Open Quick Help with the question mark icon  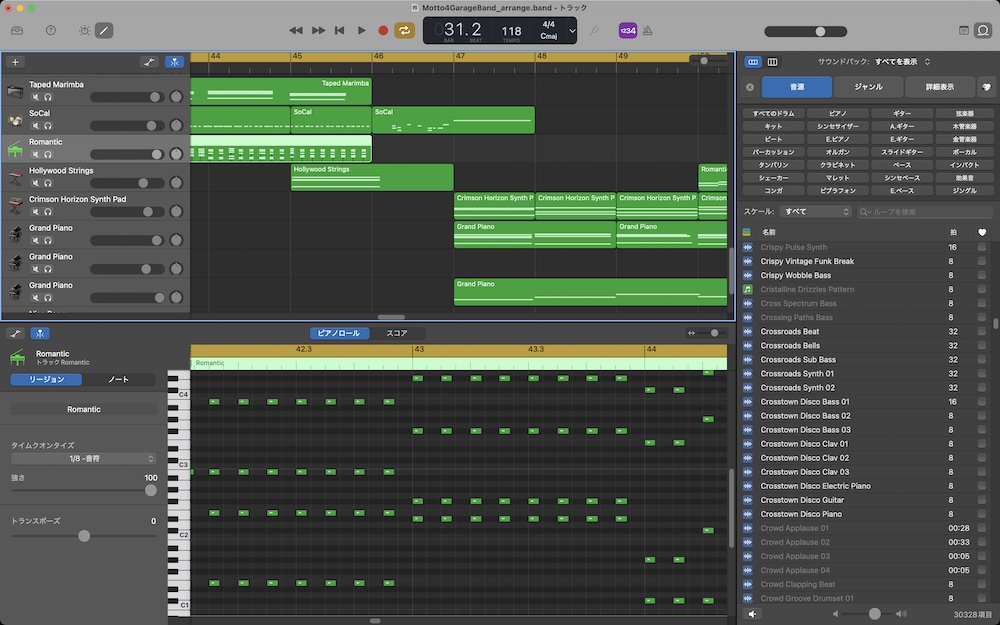pos(50,31)
